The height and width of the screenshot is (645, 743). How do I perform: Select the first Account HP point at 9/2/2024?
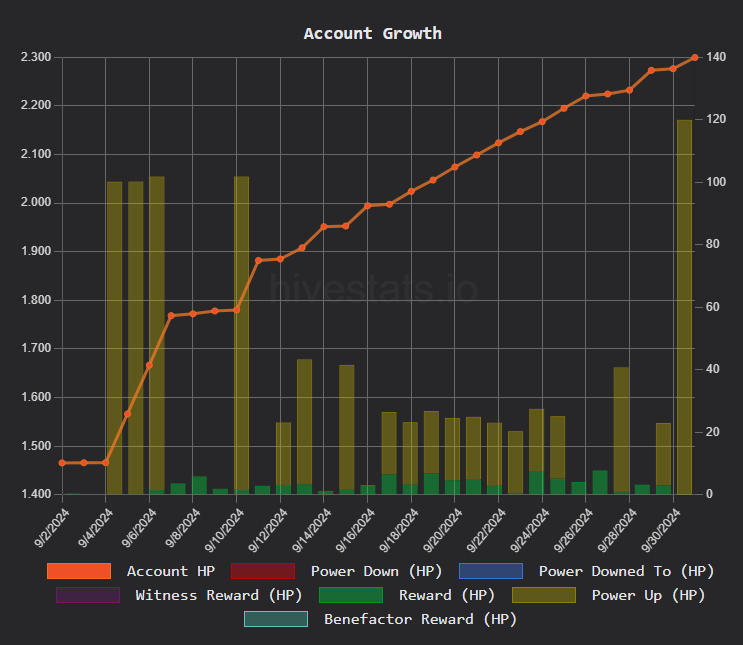pyautogui.click(x=62, y=463)
